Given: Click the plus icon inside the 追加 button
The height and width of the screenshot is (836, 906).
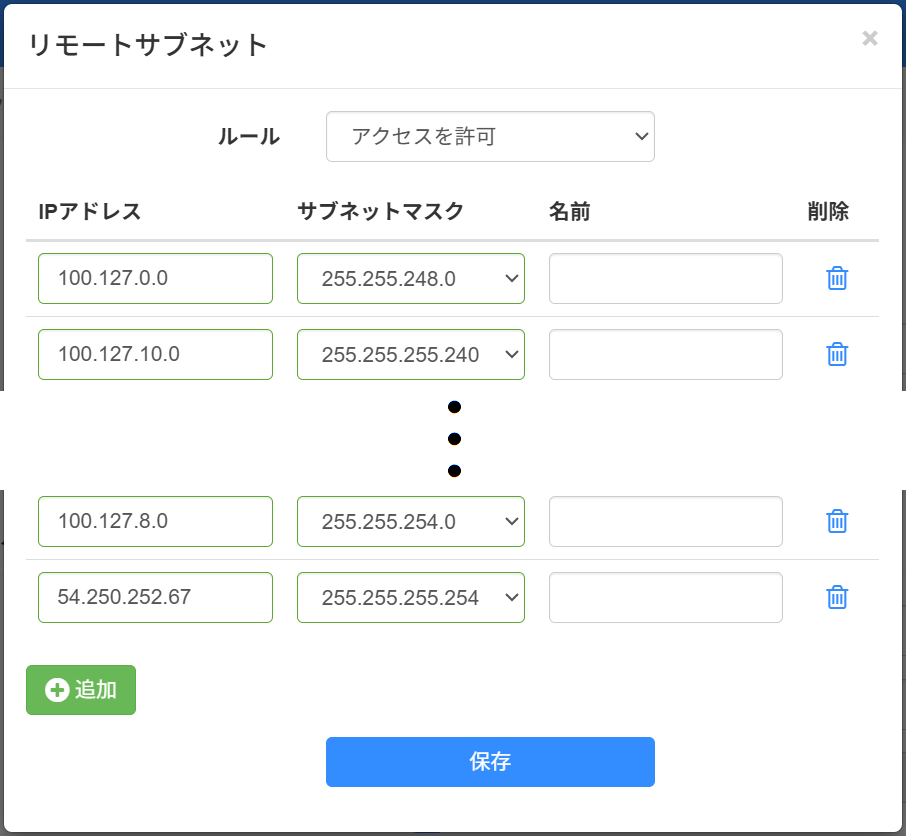Looking at the screenshot, I should point(56,690).
